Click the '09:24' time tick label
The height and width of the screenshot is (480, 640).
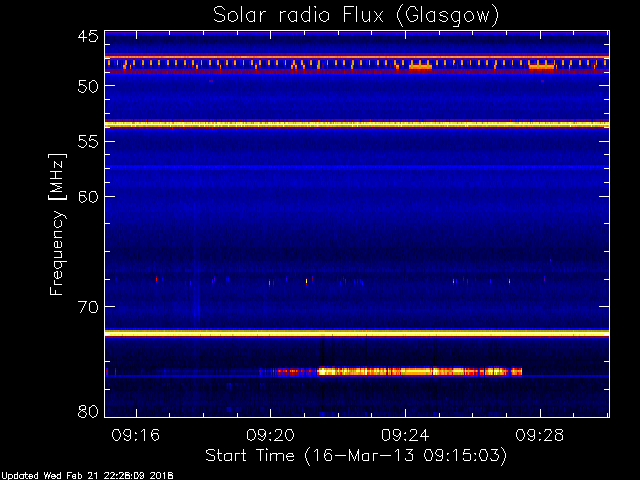pos(405,435)
